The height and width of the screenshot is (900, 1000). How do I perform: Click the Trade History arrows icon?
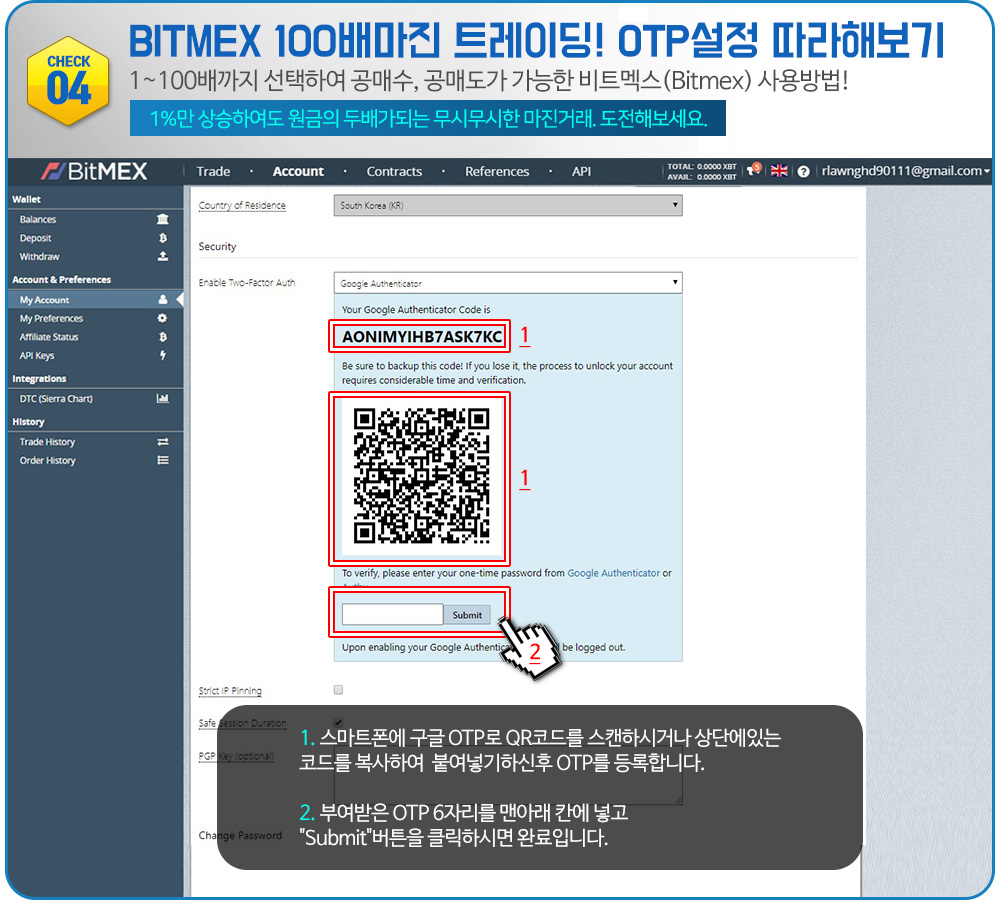click(163, 442)
